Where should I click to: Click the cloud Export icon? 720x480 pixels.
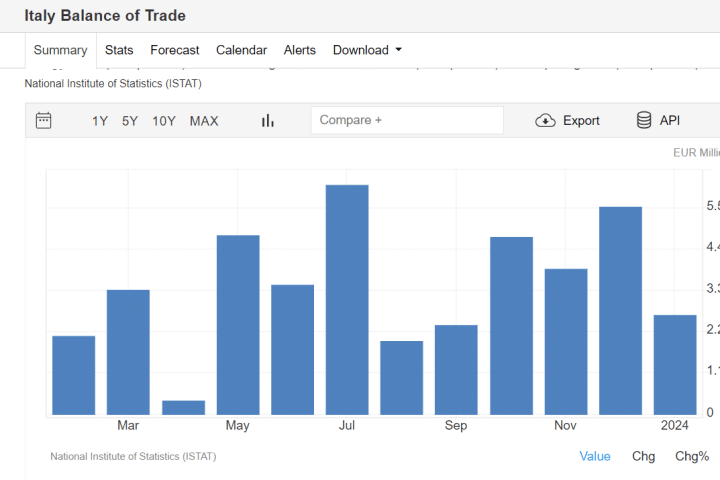point(545,121)
